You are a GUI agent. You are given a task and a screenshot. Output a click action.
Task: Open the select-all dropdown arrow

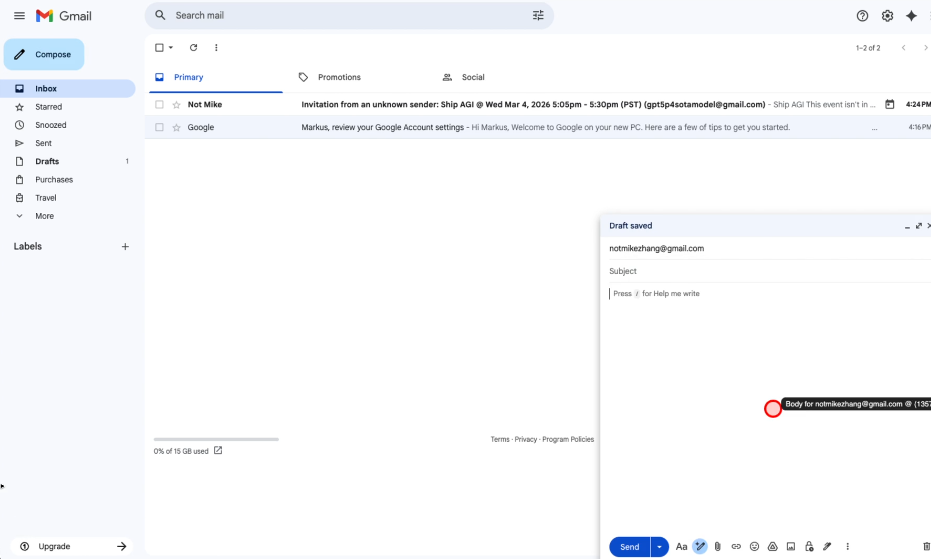tap(170, 48)
